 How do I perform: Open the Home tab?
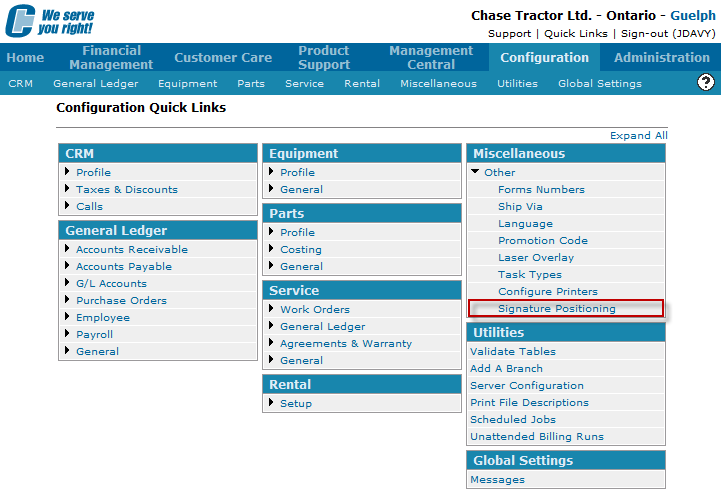(x=25, y=57)
